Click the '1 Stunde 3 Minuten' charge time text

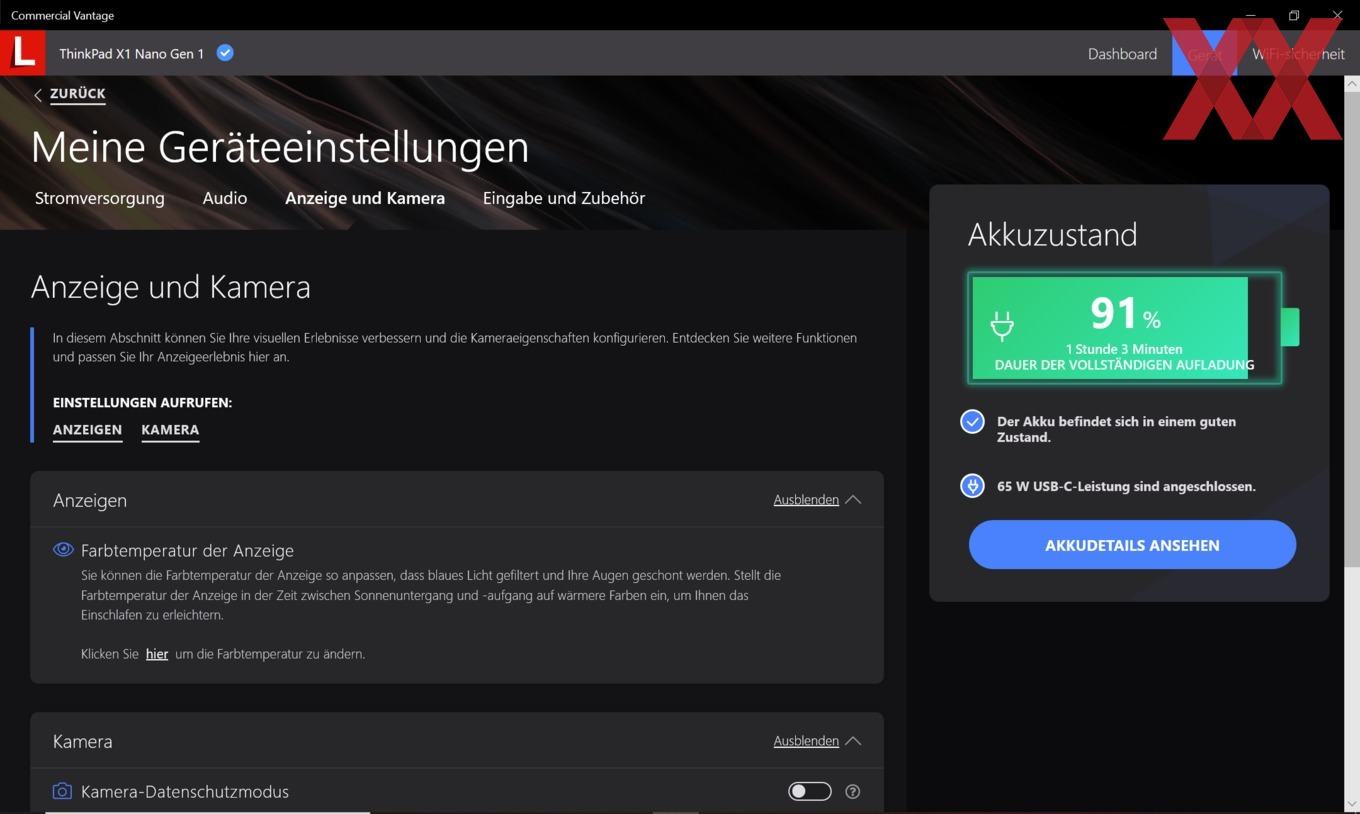pyautogui.click(x=1124, y=349)
